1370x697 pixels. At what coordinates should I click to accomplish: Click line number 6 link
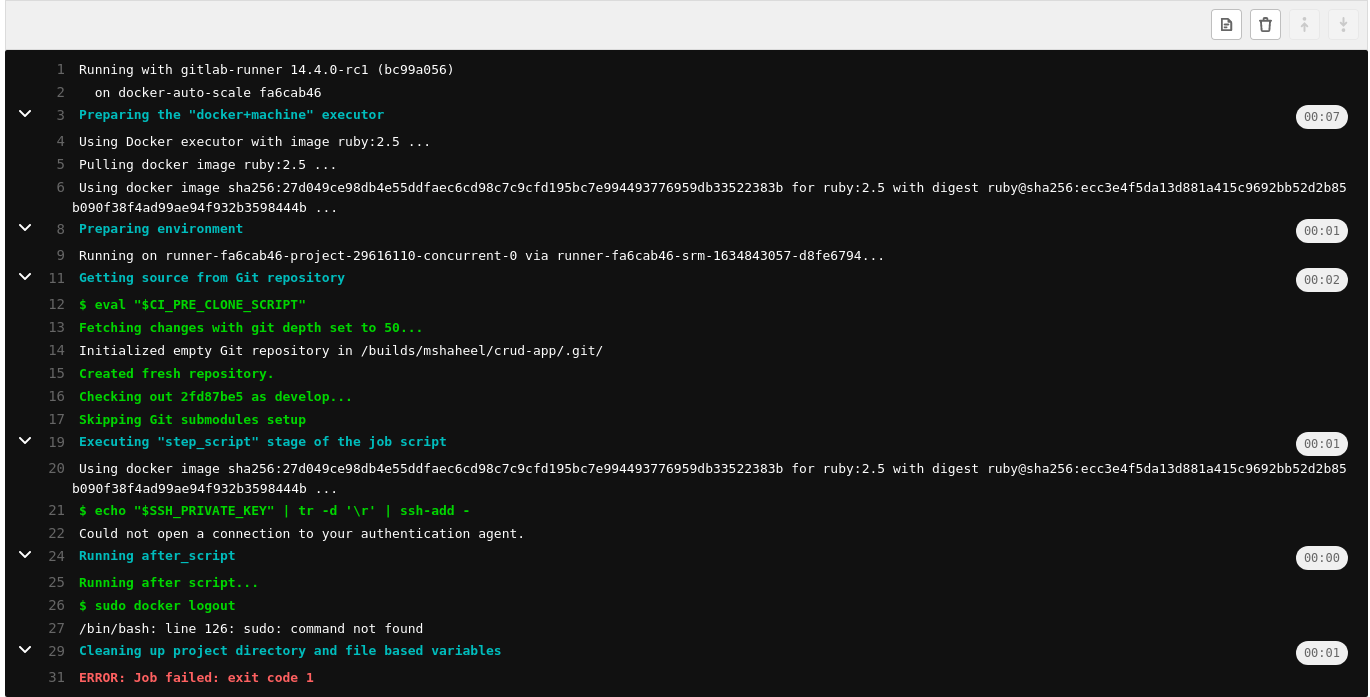[x=60, y=187]
